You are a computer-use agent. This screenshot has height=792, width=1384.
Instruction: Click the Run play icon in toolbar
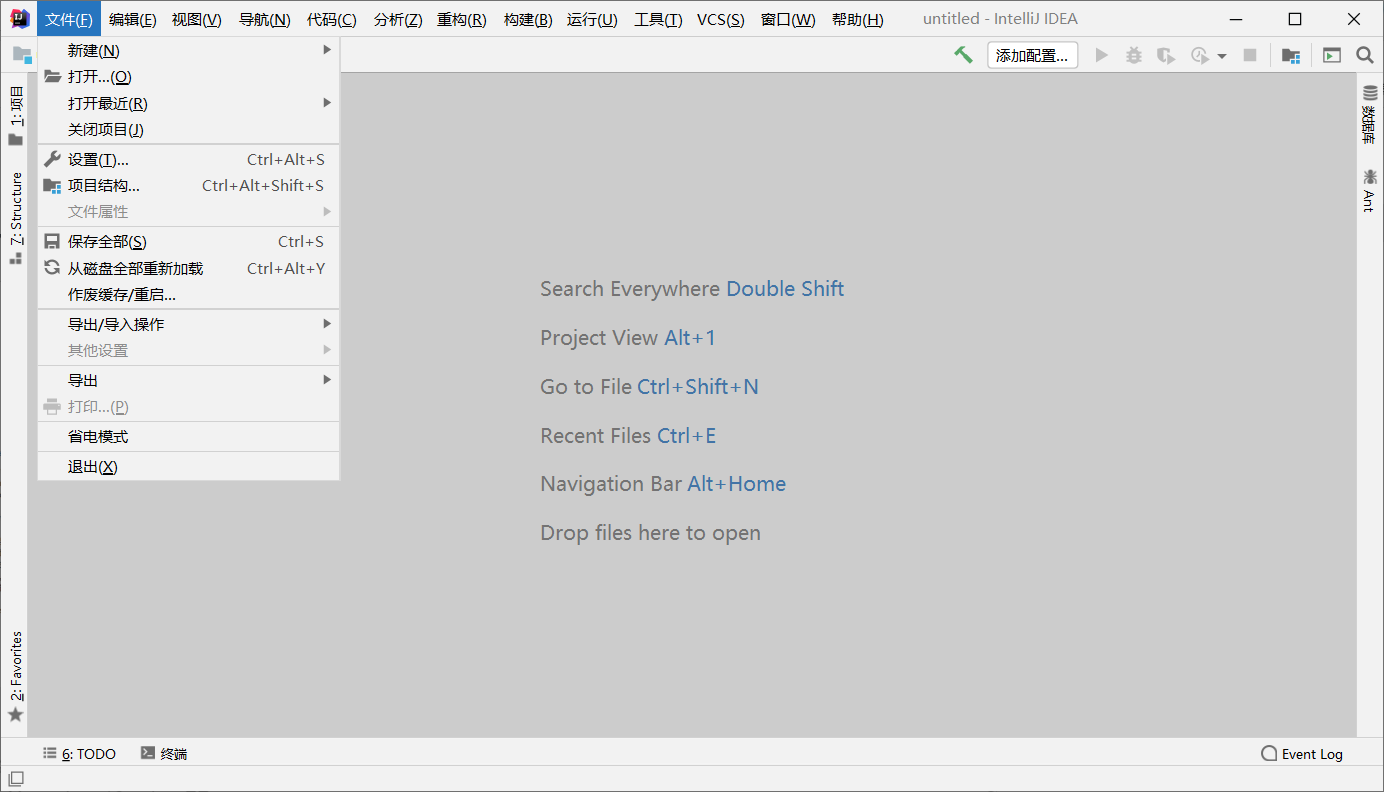pos(1102,55)
